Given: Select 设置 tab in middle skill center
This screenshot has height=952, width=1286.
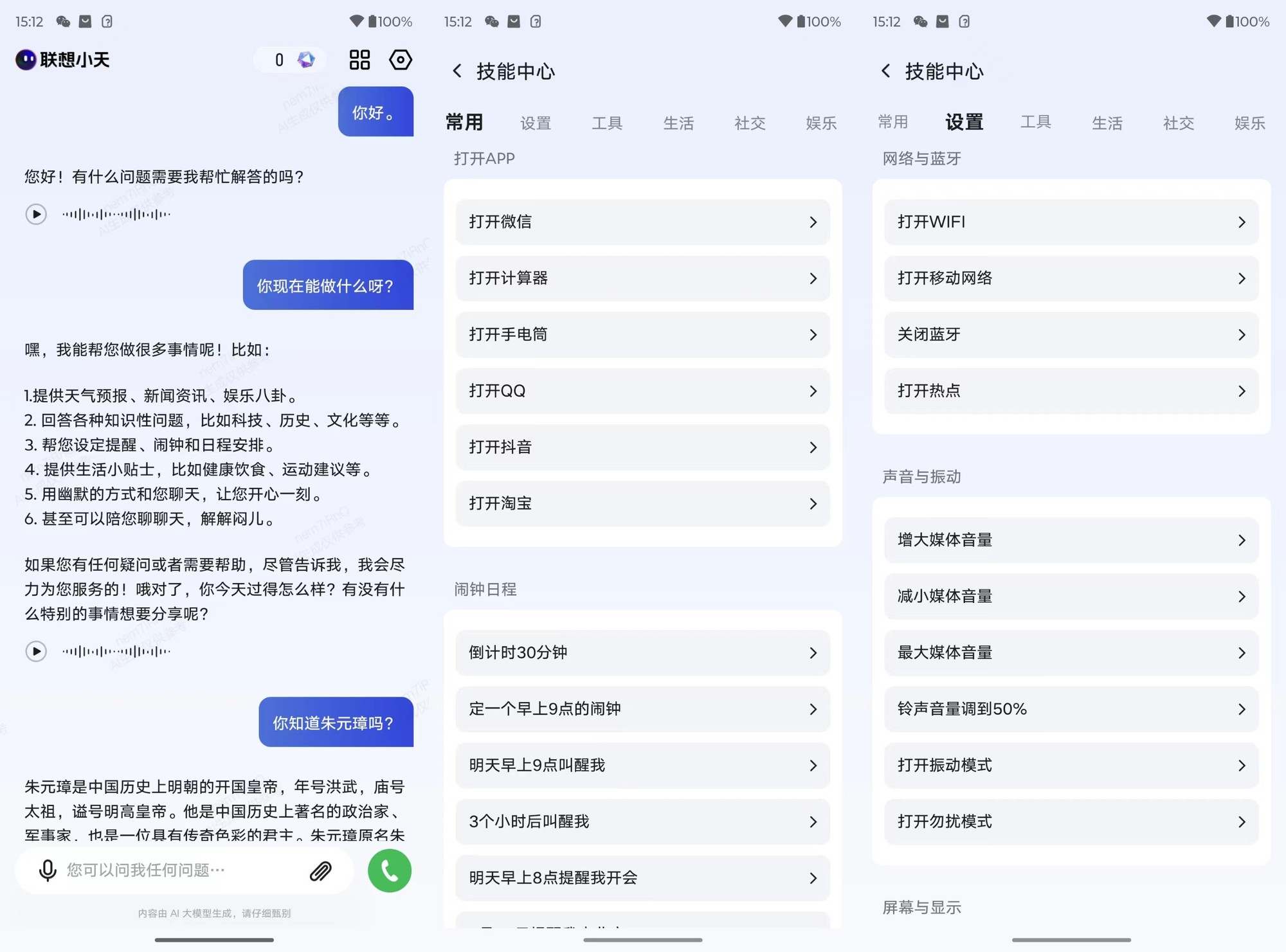Looking at the screenshot, I should pyautogui.click(x=536, y=123).
